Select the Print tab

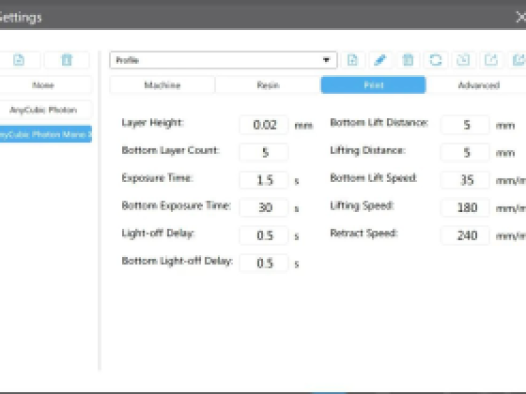click(373, 85)
